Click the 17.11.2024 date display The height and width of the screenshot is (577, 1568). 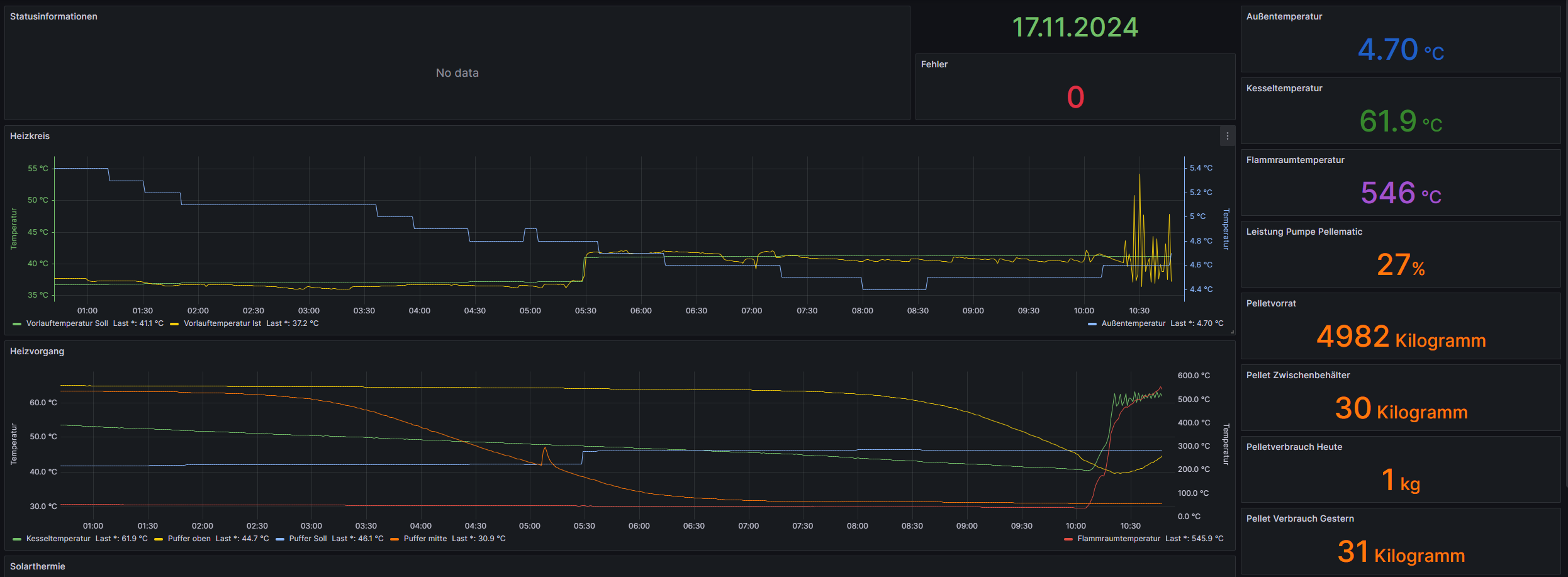(1075, 28)
